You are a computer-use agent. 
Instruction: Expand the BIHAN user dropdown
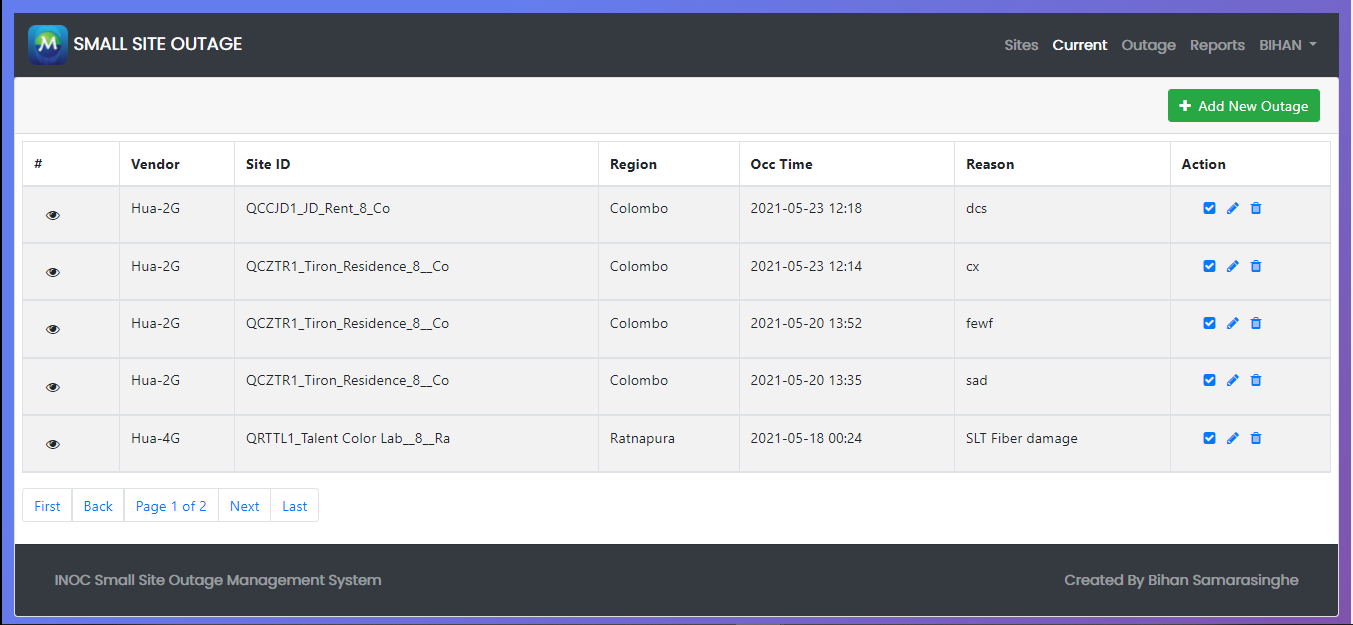[1287, 44]
